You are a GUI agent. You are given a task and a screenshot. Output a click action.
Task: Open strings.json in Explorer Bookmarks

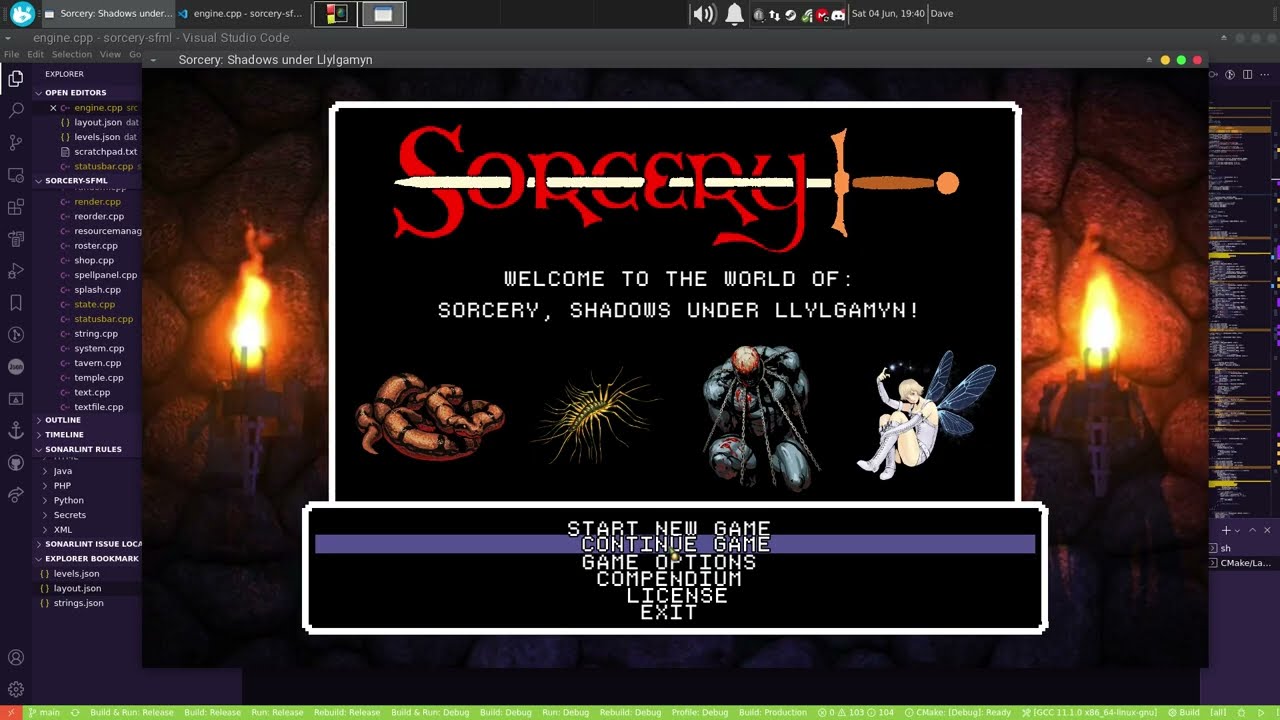coord(78,603)
